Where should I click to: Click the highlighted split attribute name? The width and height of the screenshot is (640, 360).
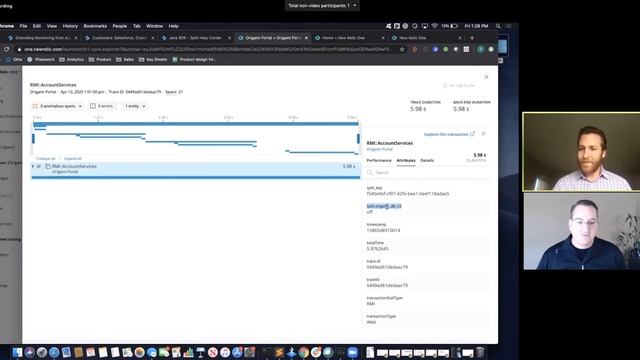384,206
